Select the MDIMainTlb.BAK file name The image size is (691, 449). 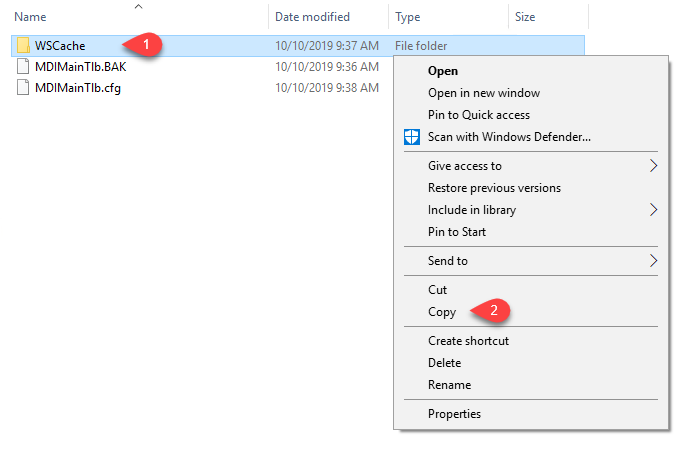[81, 67]
